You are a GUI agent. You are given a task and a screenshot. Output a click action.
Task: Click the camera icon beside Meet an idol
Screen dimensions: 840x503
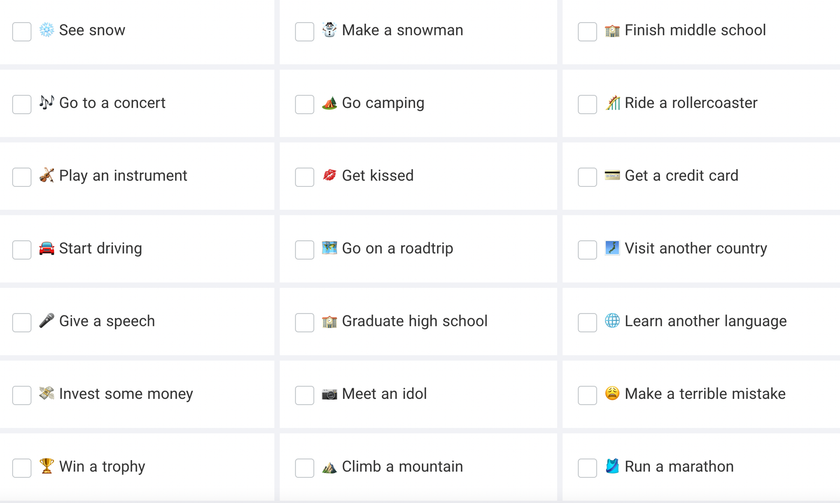(x=330, y=394)
